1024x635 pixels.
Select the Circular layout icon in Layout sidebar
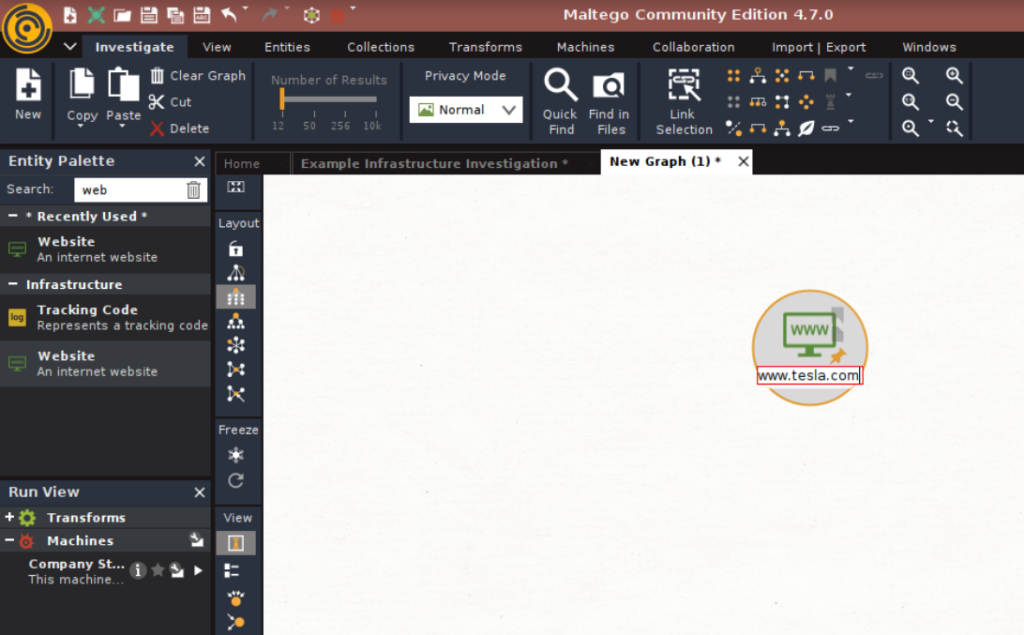(x=236, y=346)
